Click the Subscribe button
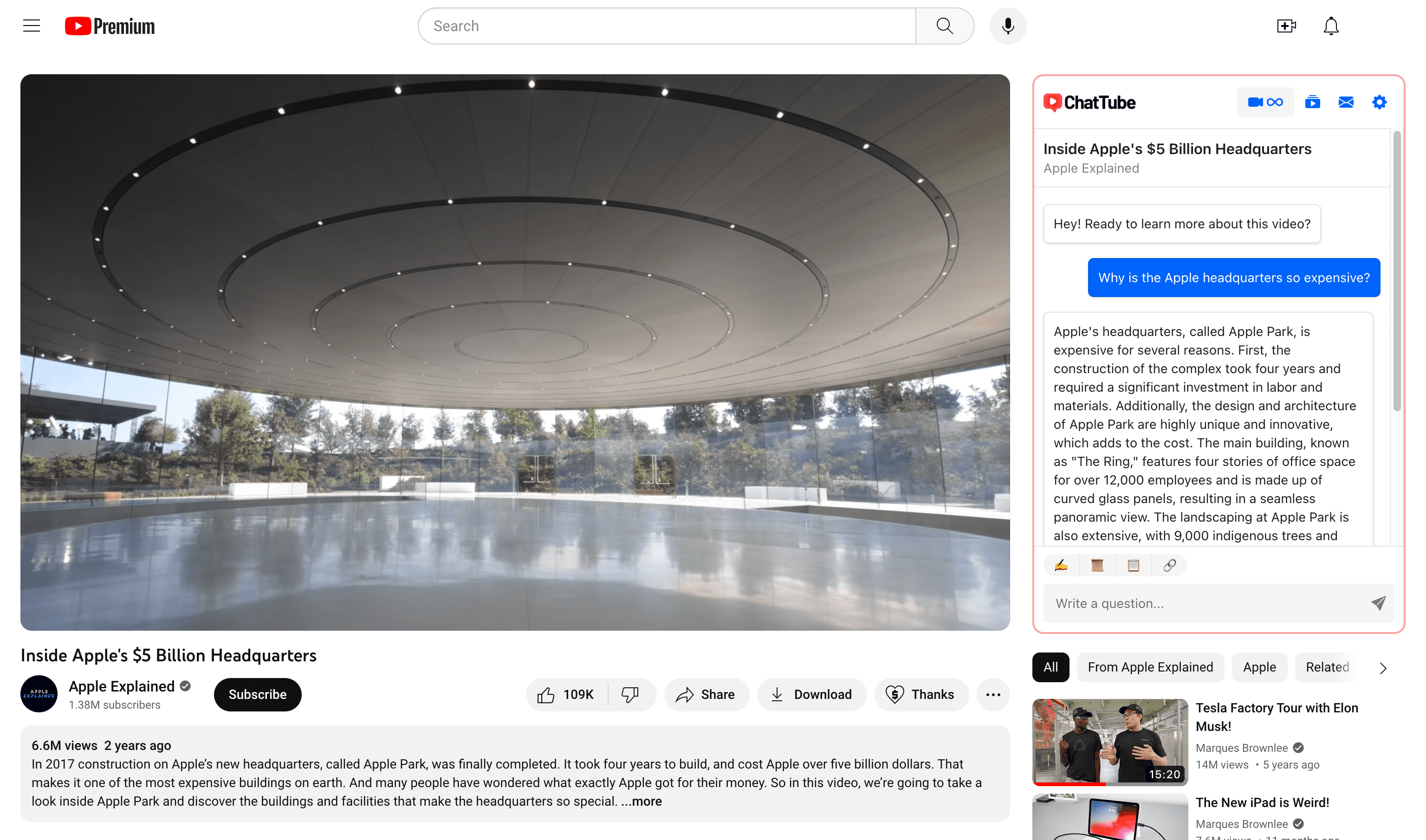This screenshot has width=1426, height=840. [x=257, y=694]
